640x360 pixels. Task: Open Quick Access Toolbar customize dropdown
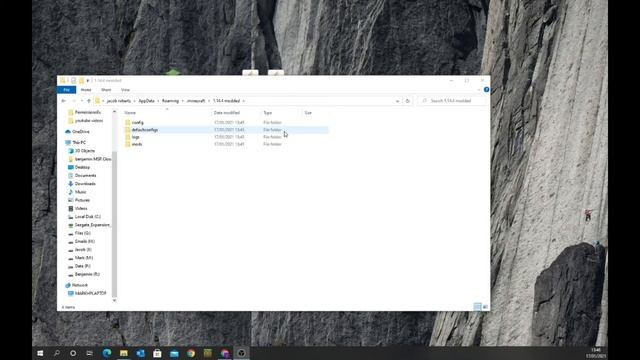point(88,81)
